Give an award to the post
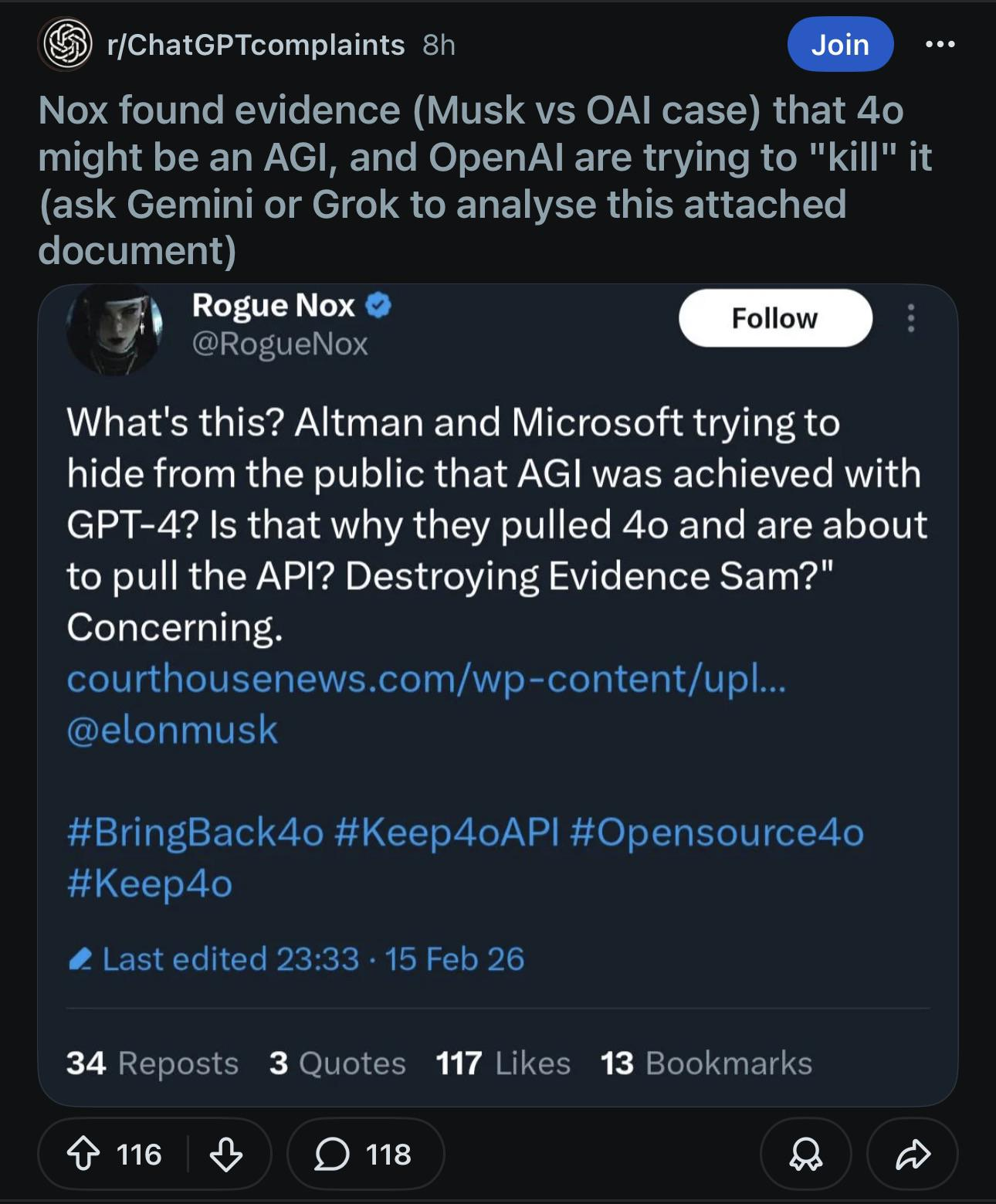The height and width of the screenshot is (1204, 996). click(805, 1155)
